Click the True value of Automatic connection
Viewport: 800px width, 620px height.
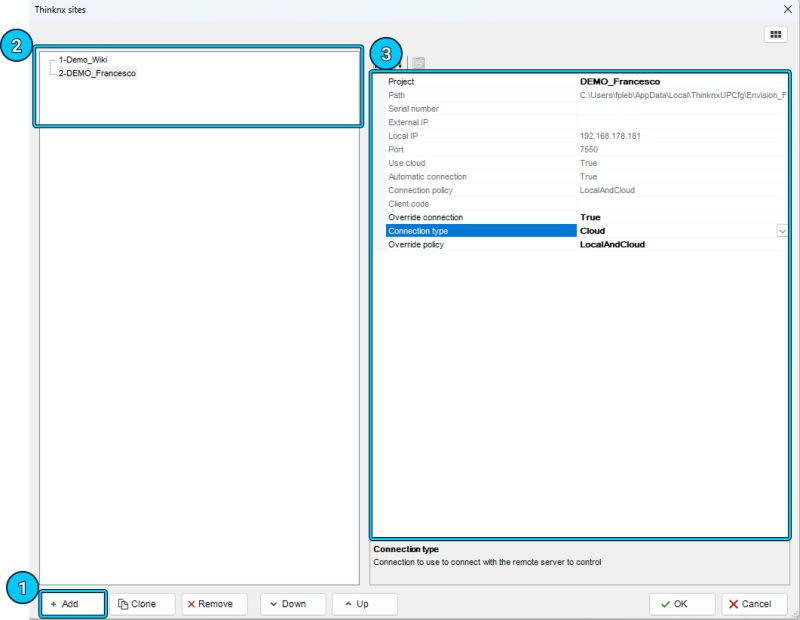click(588, 177)
